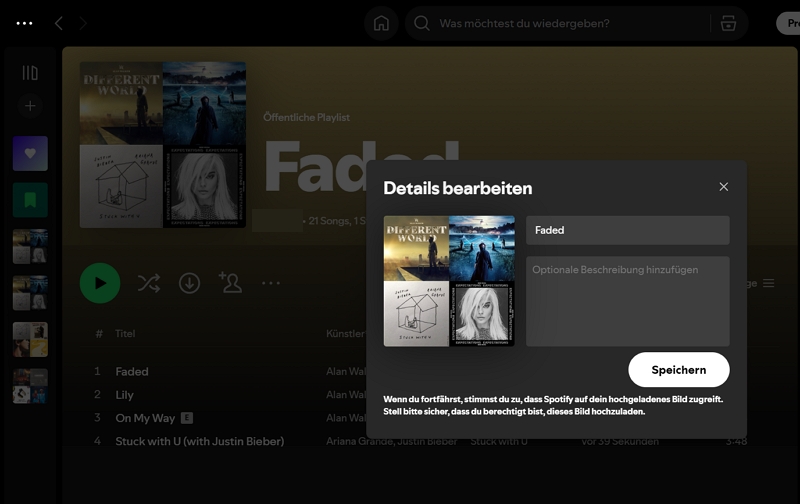Viewport: 800px width, 504px height.
Task: Select the song Lily in track list
Action: click(125, 395)
